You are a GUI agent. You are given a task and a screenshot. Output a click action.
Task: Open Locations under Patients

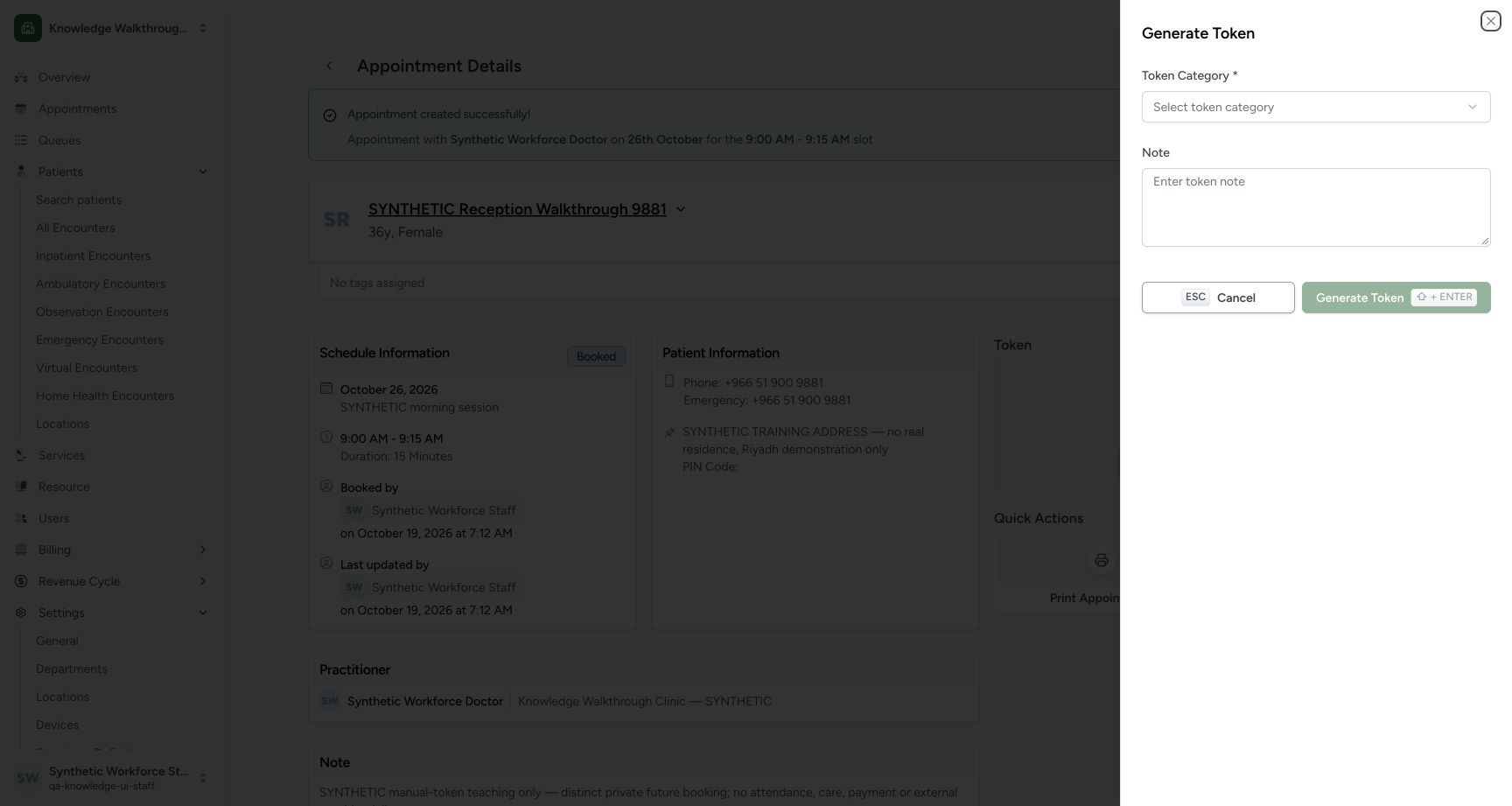[x=62, y=424]
